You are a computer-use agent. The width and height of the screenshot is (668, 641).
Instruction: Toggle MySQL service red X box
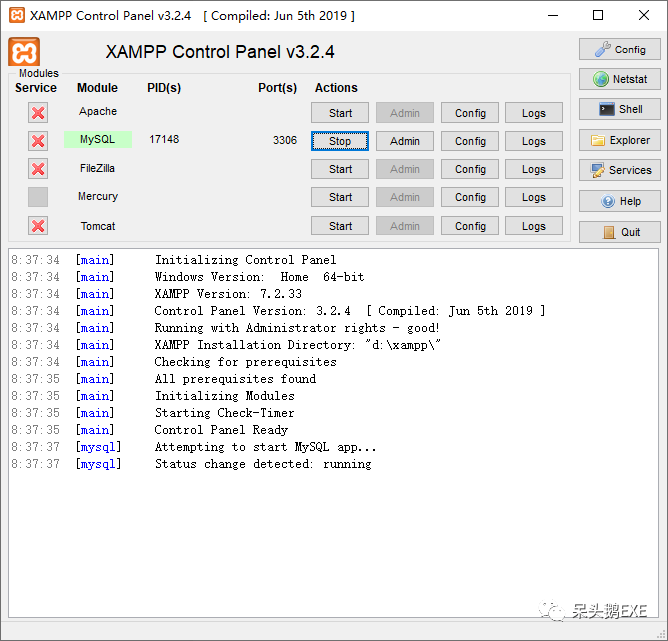tap(38, 141)
